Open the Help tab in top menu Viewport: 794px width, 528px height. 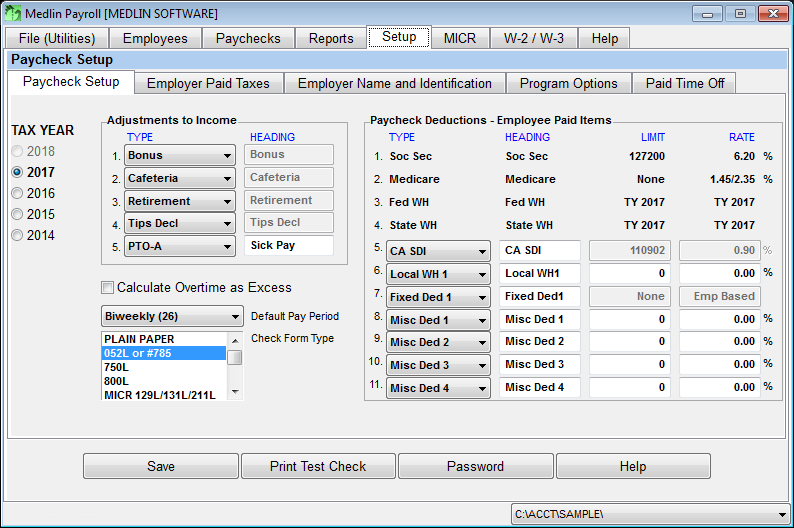coord(605,38)
